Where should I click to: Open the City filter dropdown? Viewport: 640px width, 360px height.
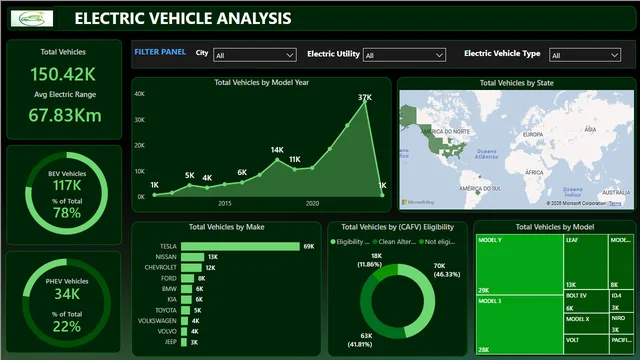tap(255, 55)
